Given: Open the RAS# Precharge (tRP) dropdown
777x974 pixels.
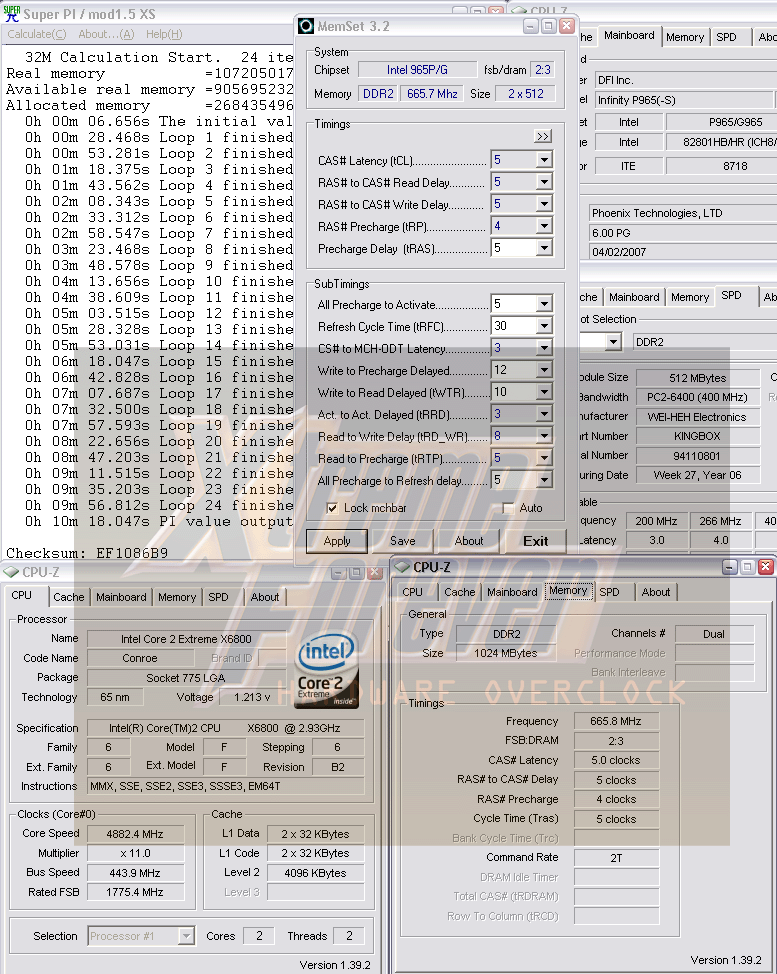Looking at the screenshot, I should [x=544, y=226].
